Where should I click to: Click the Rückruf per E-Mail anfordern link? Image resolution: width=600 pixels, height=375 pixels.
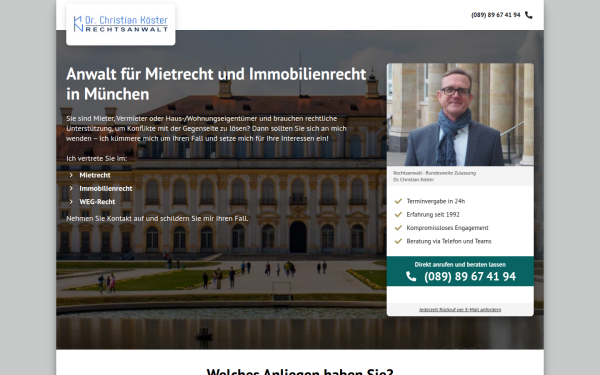click(460, 310)
